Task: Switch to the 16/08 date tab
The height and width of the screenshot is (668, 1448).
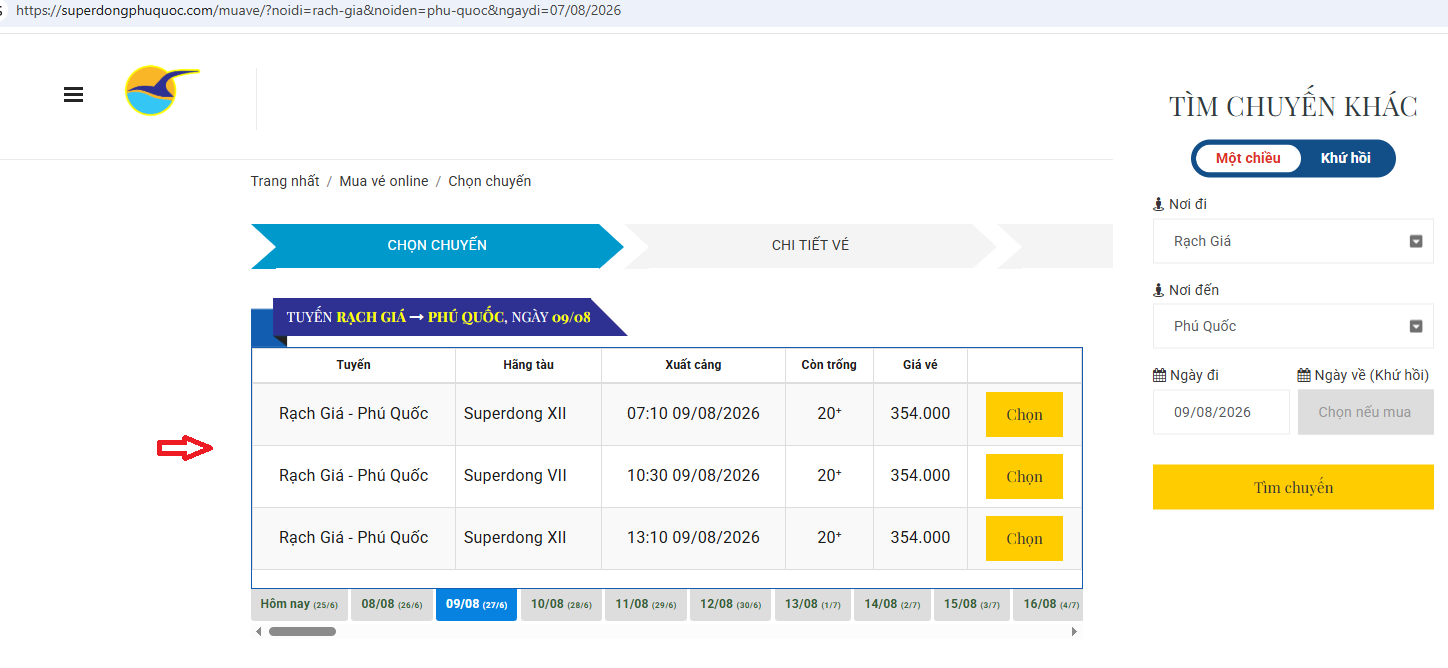Action: (1048, 605)
